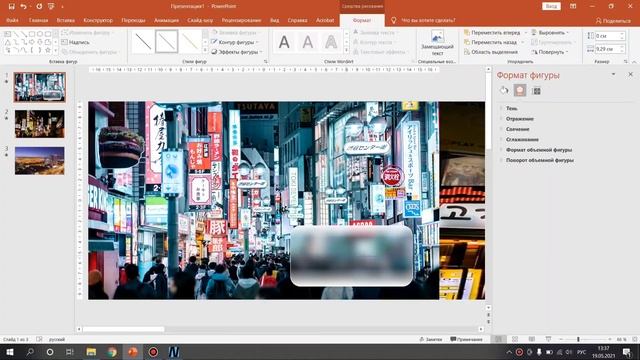Screen dimensions: 640x360
Task: Apply the third outlined WordArt style A
Action: (331, 42)
